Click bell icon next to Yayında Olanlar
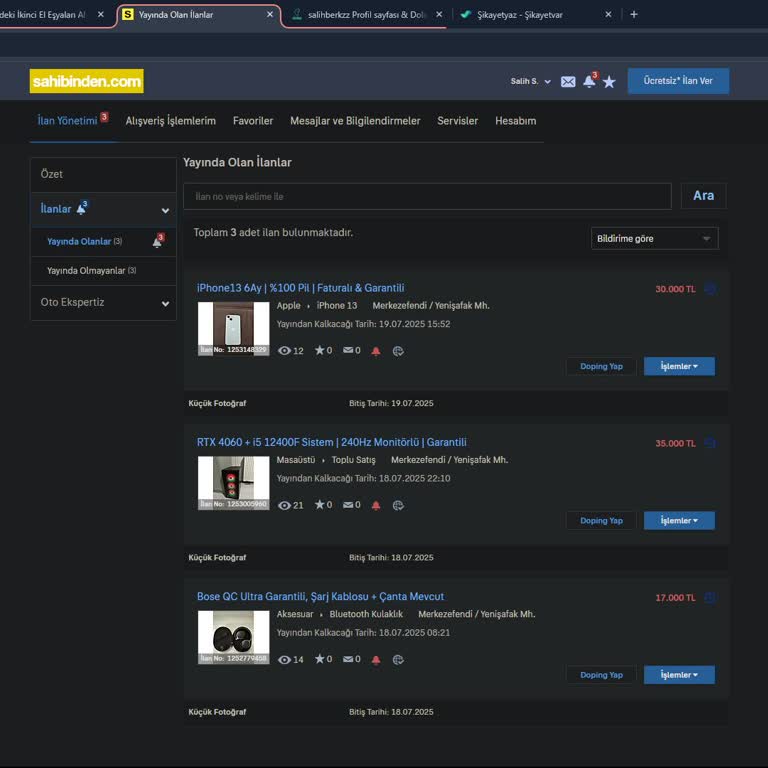The width and height of the screenshot is (768, 768). pos(157,242)
